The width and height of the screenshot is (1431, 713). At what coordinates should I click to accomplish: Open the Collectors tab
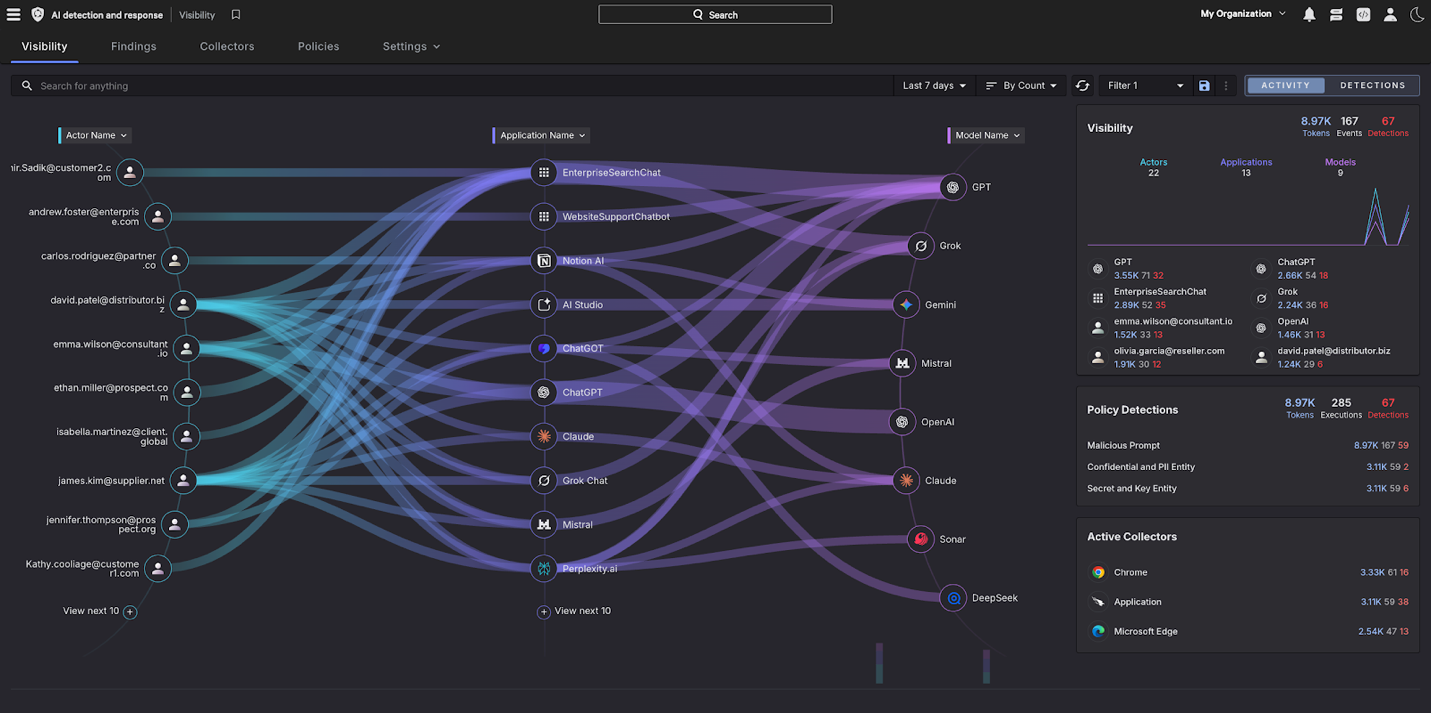pos(227,47)
